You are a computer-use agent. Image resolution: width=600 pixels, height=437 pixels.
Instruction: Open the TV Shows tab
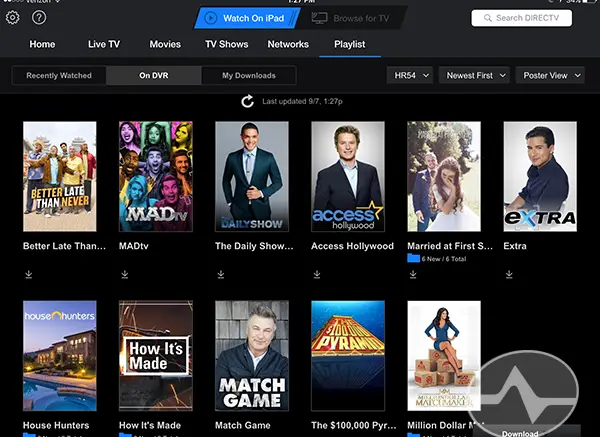tap(227, 44)
